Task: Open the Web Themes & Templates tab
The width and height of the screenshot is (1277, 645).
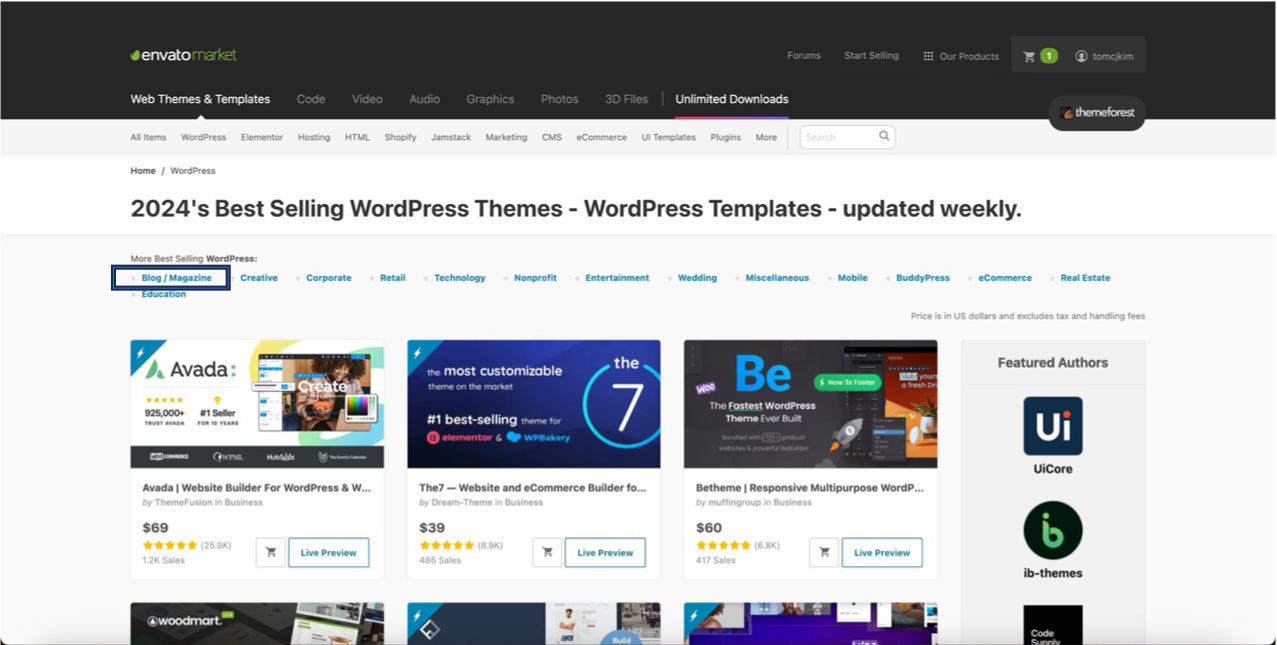Action: pyautogui.click(x=200, y=99)
